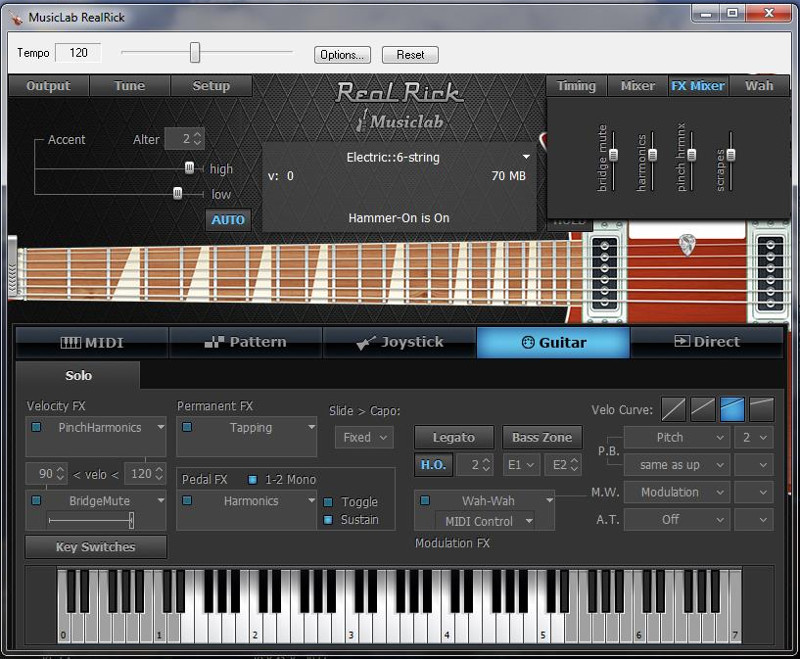Enable the Wah-Wah Modulation FX checkbox

point(424,500)
